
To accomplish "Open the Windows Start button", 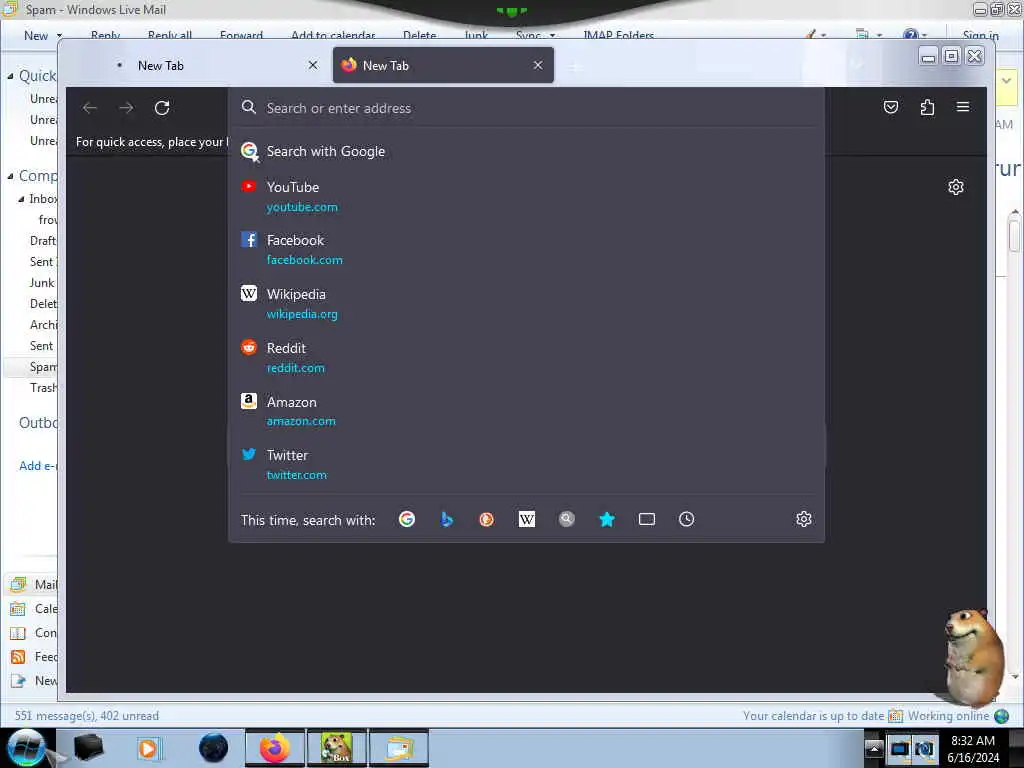I will tap(26, 748).
